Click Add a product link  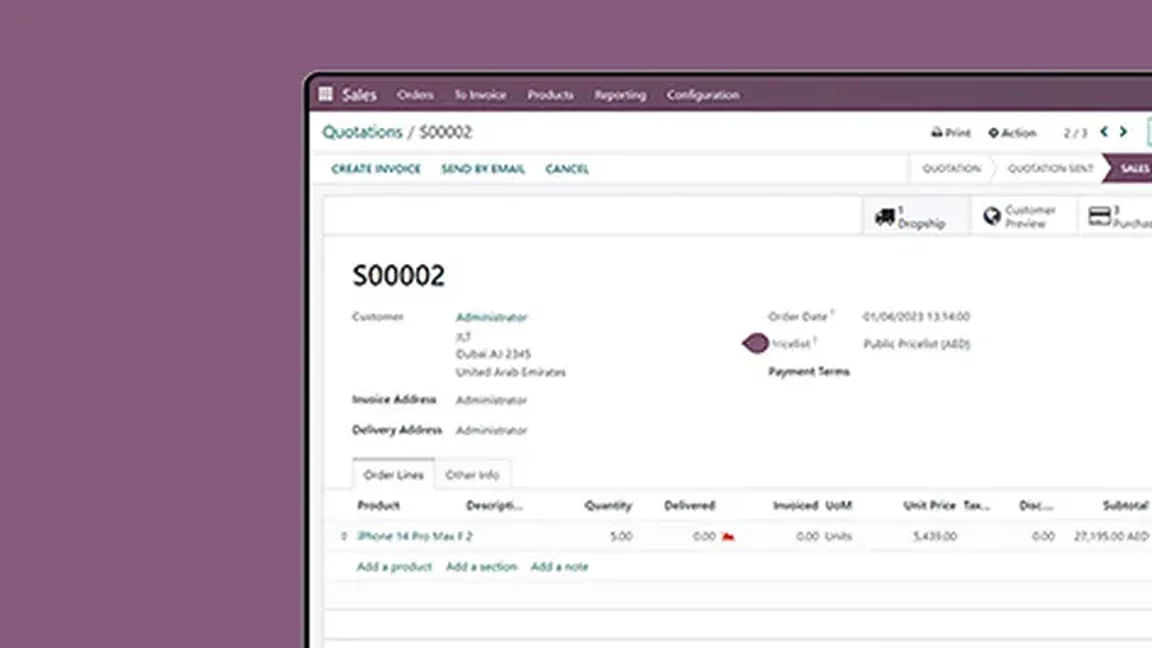click(395, 566)
